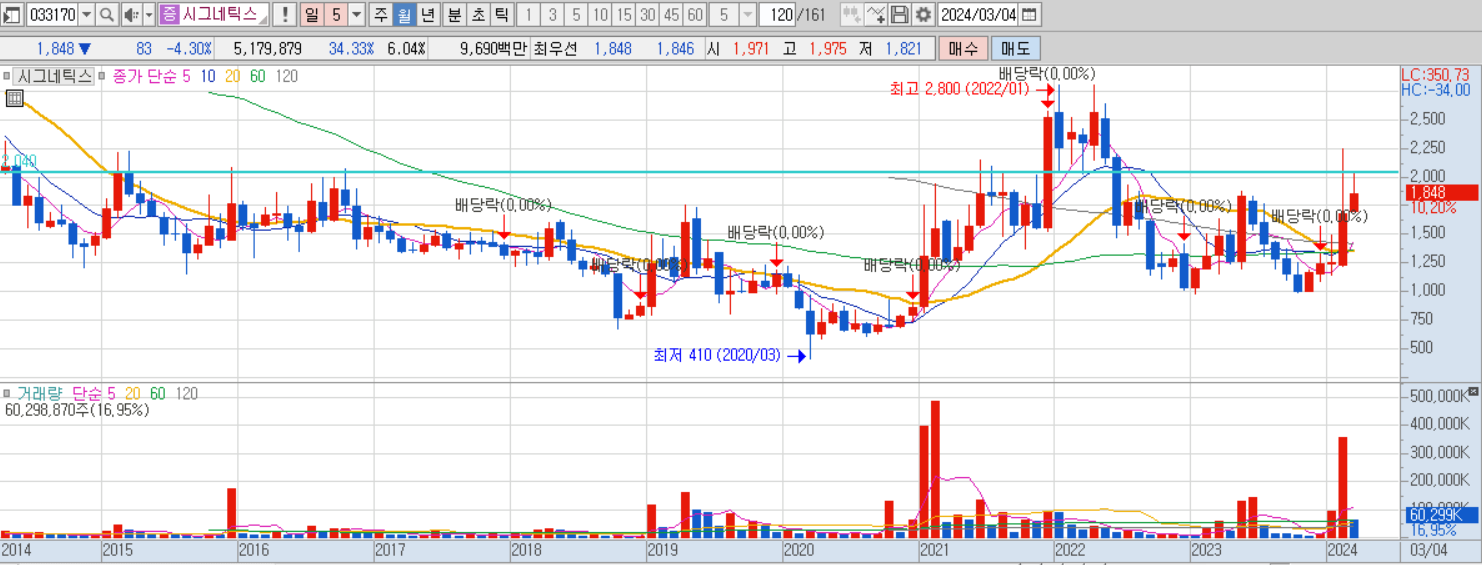The height and width of the screenshot is (565, 1482).
Task: Click small square marker beside 거래량 label
Action: pyautogui.click(x=6, y=393)
